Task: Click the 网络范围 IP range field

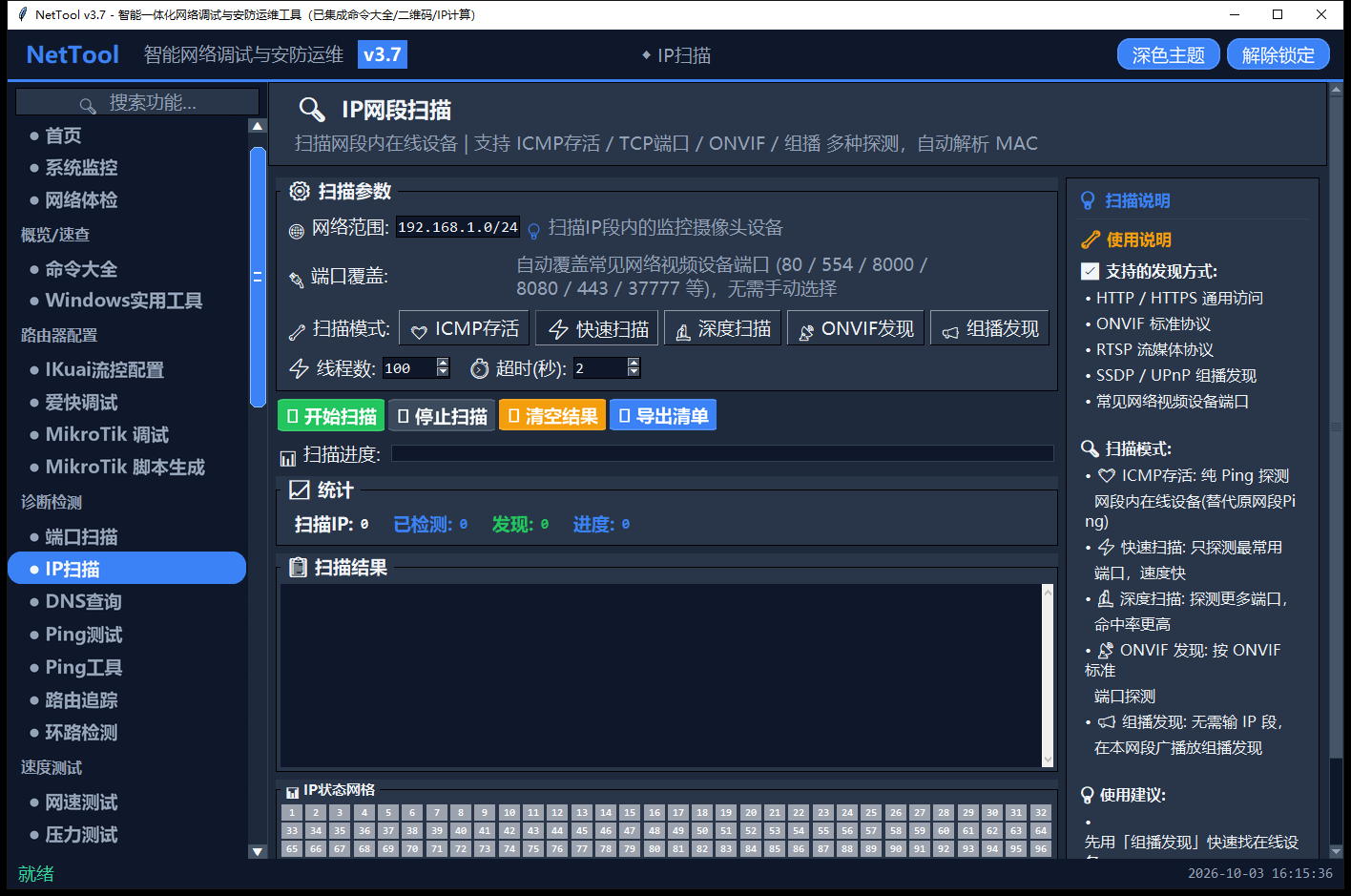Action: tap(458, 227)
